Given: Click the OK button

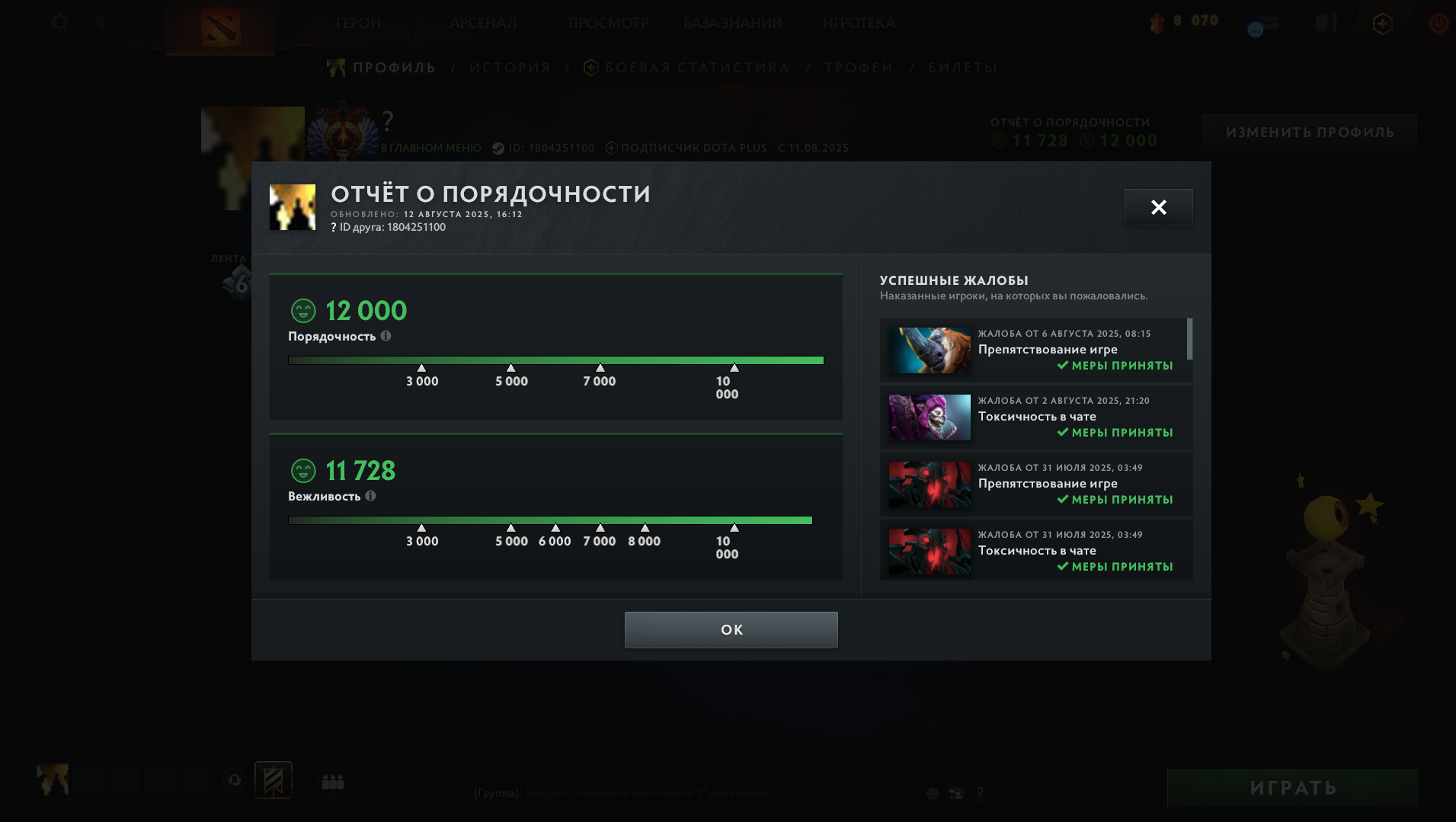Looking at the screenshot, I should point(731,630).
